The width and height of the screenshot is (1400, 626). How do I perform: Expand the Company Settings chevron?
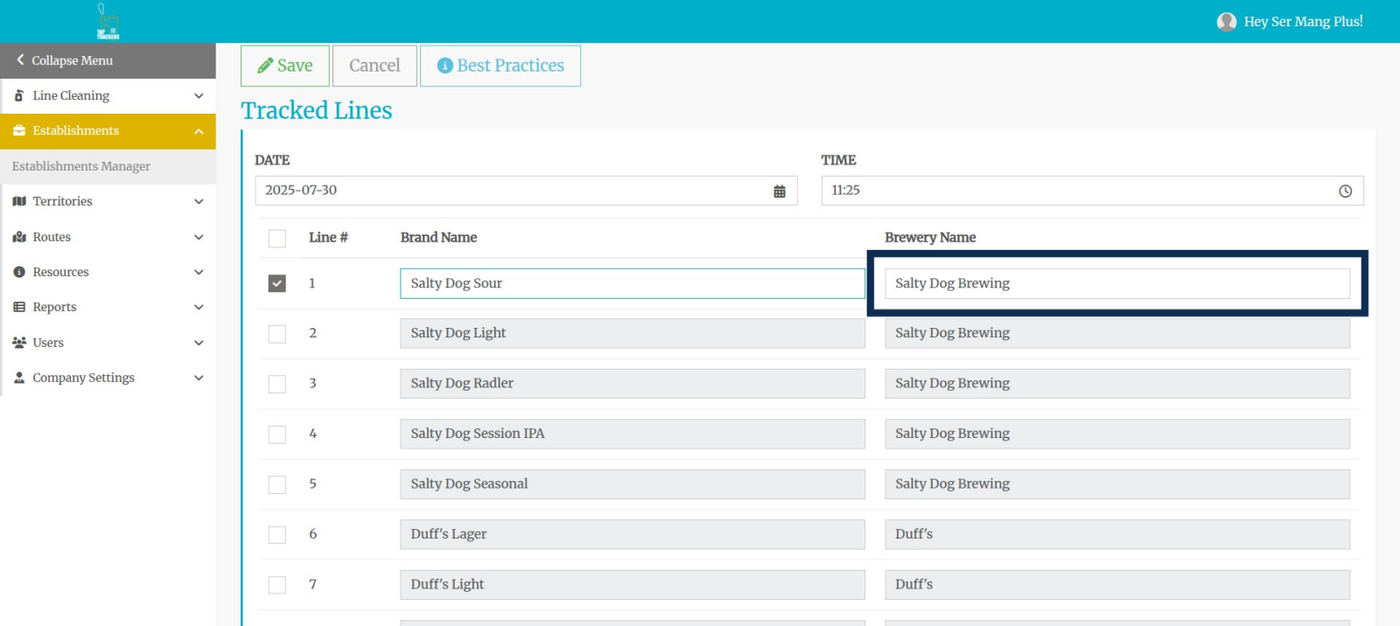click(198, 378)
